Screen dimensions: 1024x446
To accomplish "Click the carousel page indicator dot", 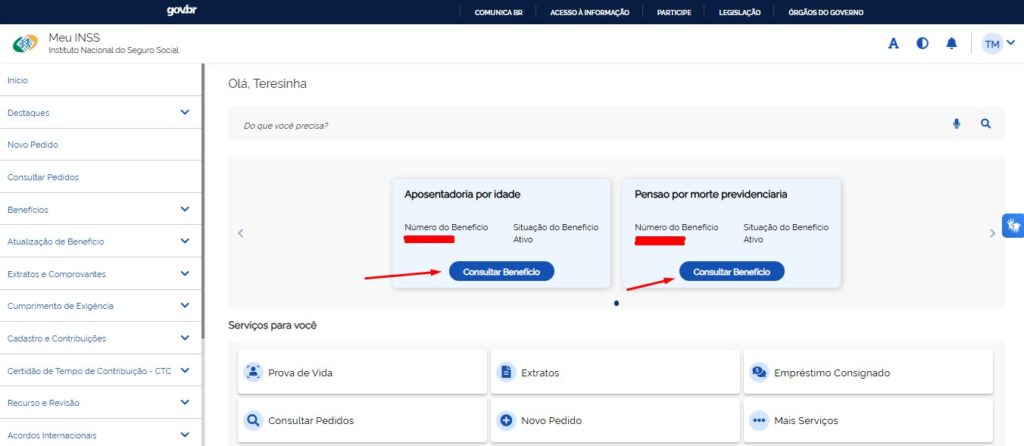I will (616, 303).
